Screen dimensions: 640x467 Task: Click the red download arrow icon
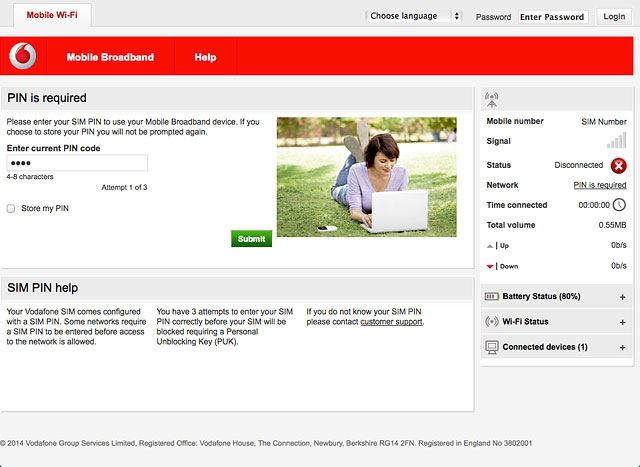tap(490, 267)
